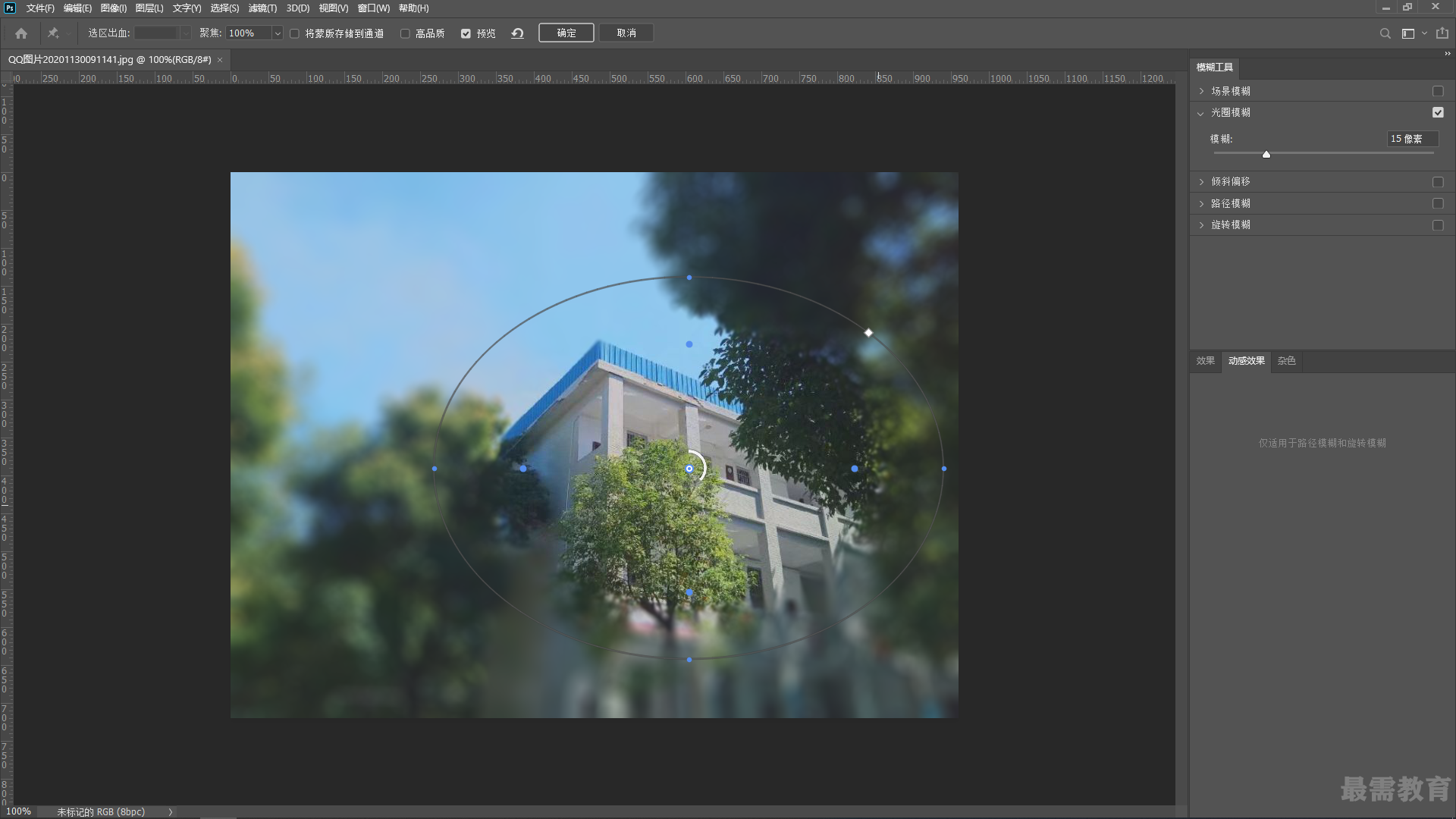Open 视图(V) menu
This screenshot has height=819, width=1456.
click(334, 8)
